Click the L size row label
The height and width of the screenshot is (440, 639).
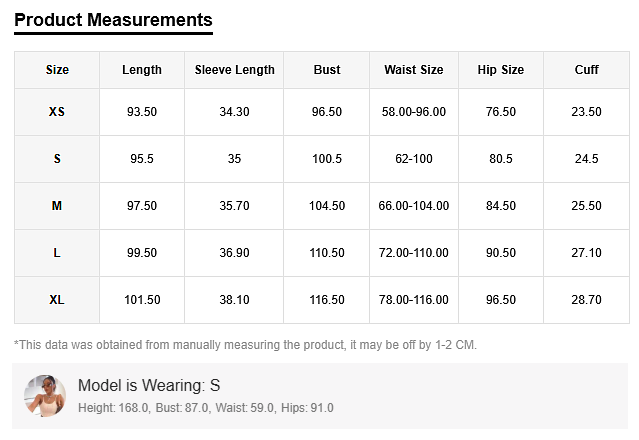coord(57,253)
